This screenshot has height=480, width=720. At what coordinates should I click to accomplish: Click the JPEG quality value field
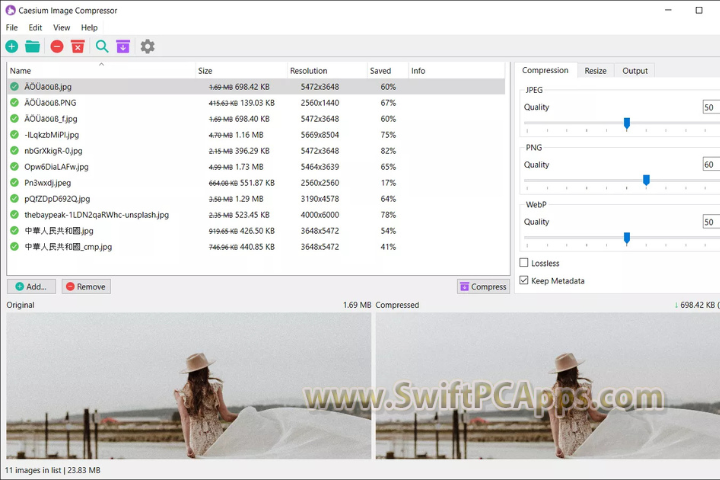[711, 107]
